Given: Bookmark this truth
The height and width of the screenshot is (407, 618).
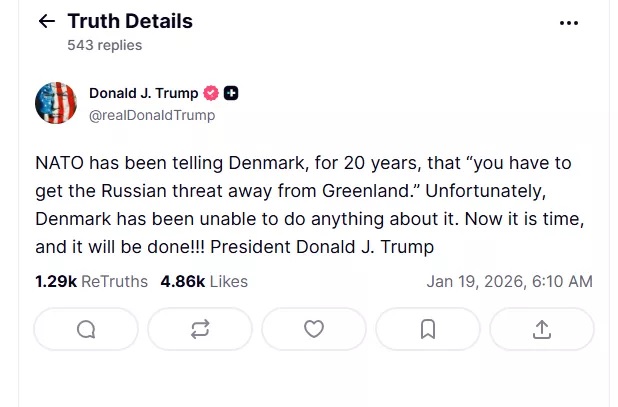Looking at the screenshot, I should click(x=428, y=329).
